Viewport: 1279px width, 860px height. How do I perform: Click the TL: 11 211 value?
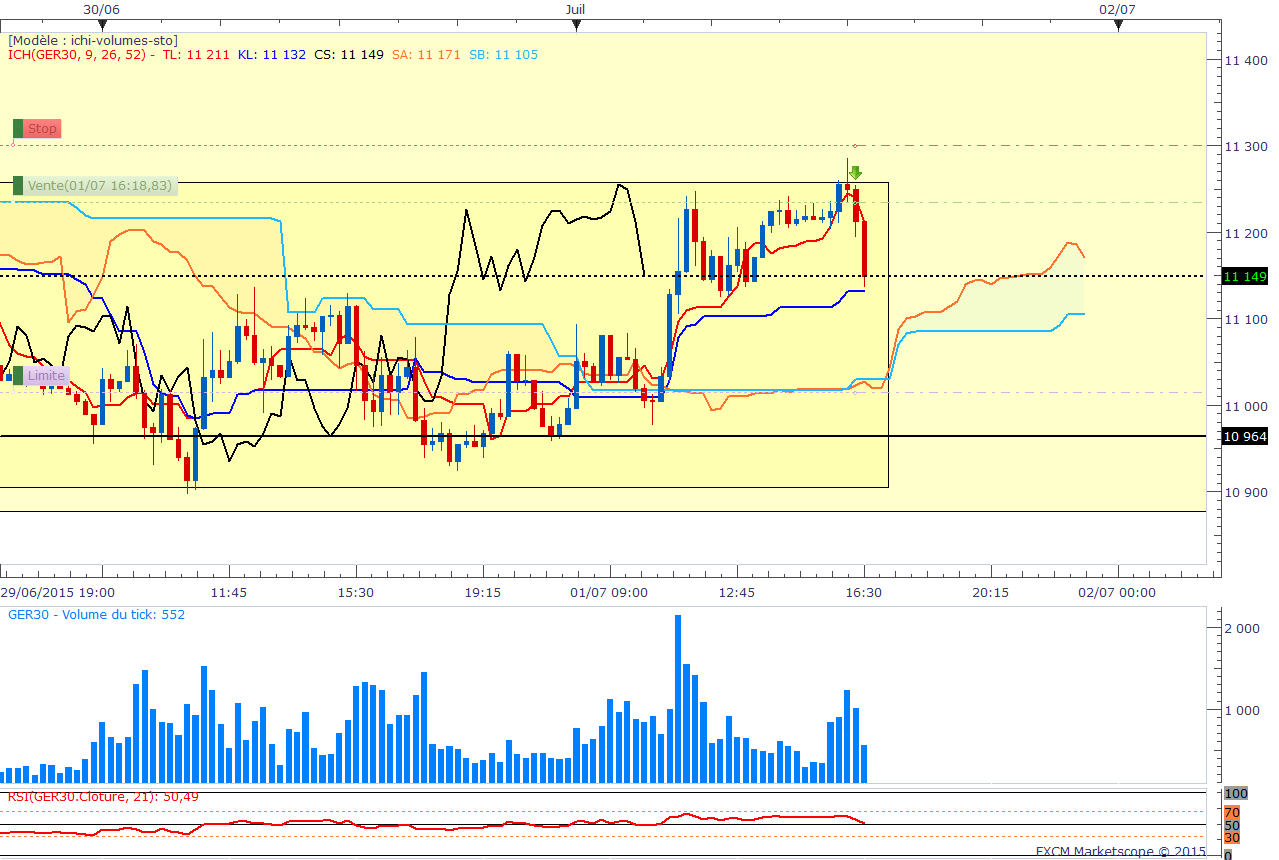[x=195, y=55]
